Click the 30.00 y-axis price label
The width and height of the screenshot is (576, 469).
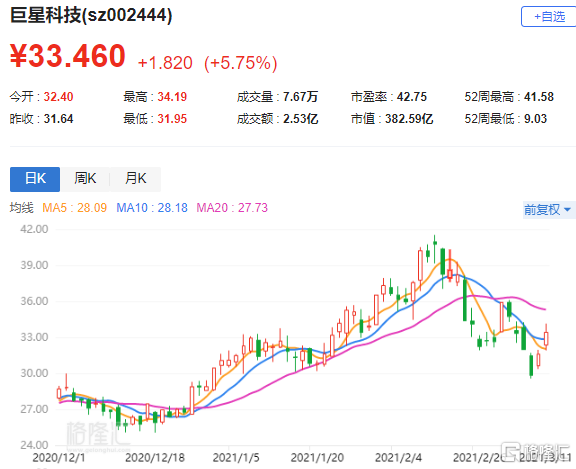click(x=34, y=373)
